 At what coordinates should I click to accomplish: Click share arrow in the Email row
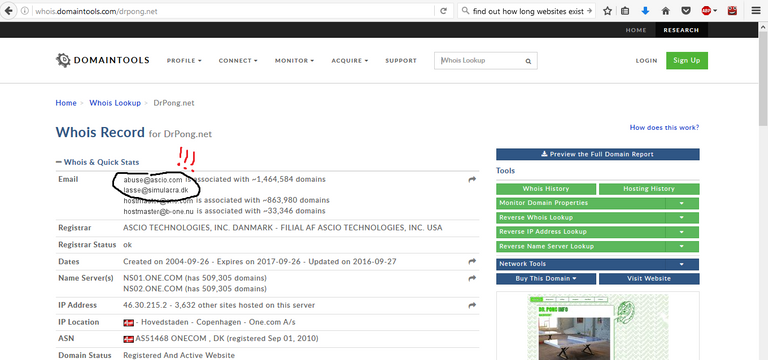[x=472, y=180]
